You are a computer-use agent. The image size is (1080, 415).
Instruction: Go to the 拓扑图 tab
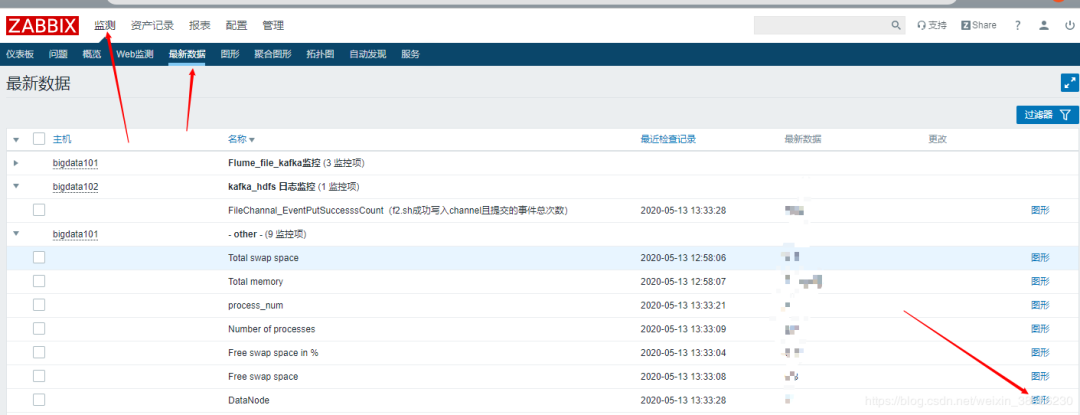(x=320, y=54)
